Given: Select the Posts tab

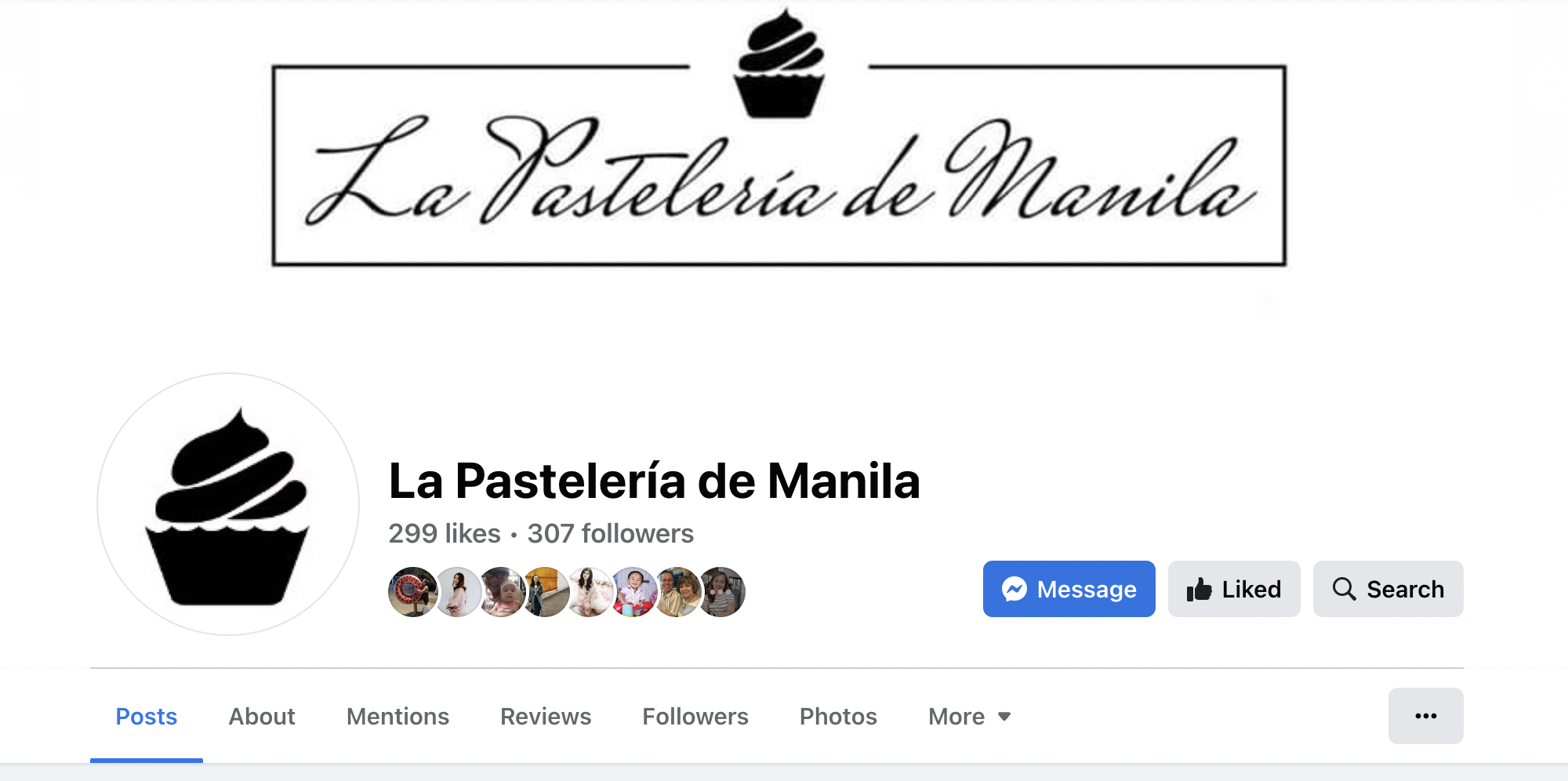Looking at the screenshot, I should pos(147,717).
